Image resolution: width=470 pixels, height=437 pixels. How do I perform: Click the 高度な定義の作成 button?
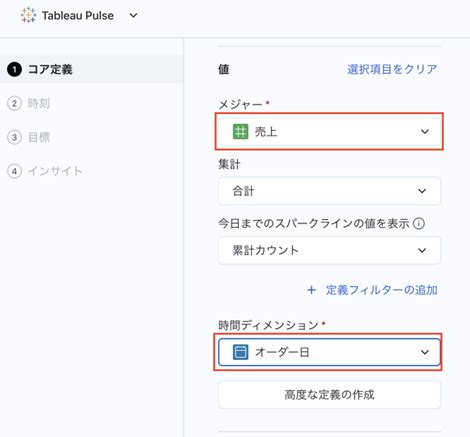point(329,395)
